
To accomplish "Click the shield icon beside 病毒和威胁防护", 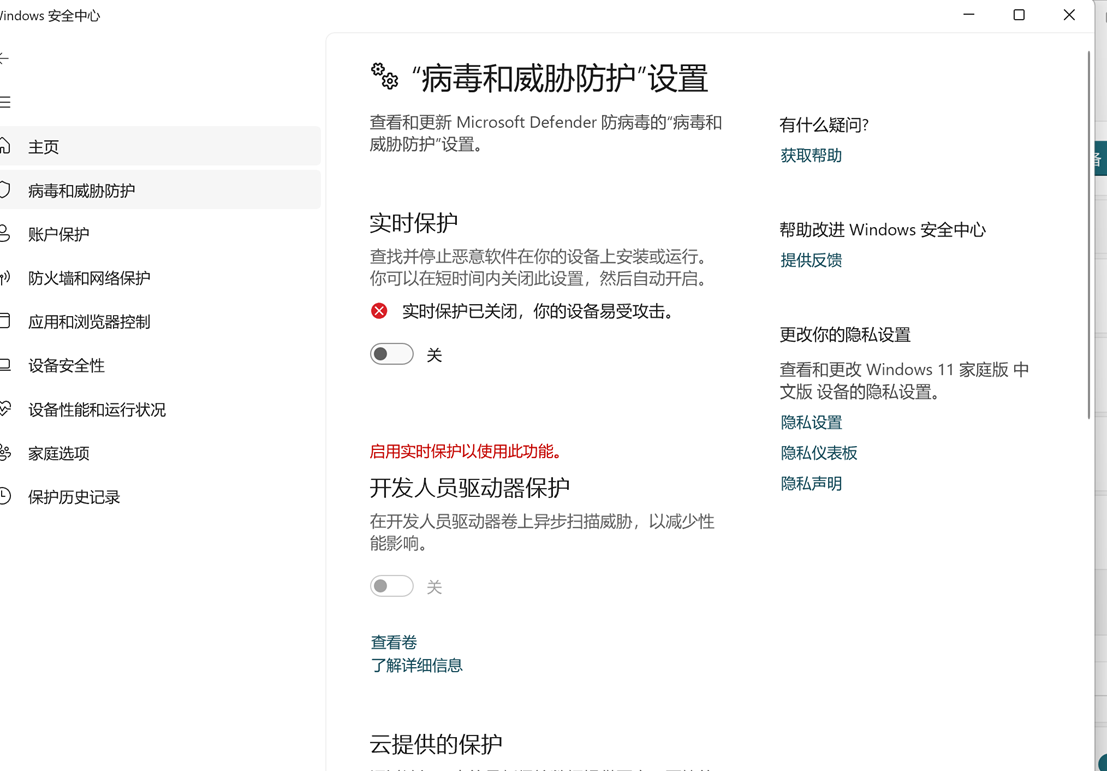I will (x=5, y=190).
